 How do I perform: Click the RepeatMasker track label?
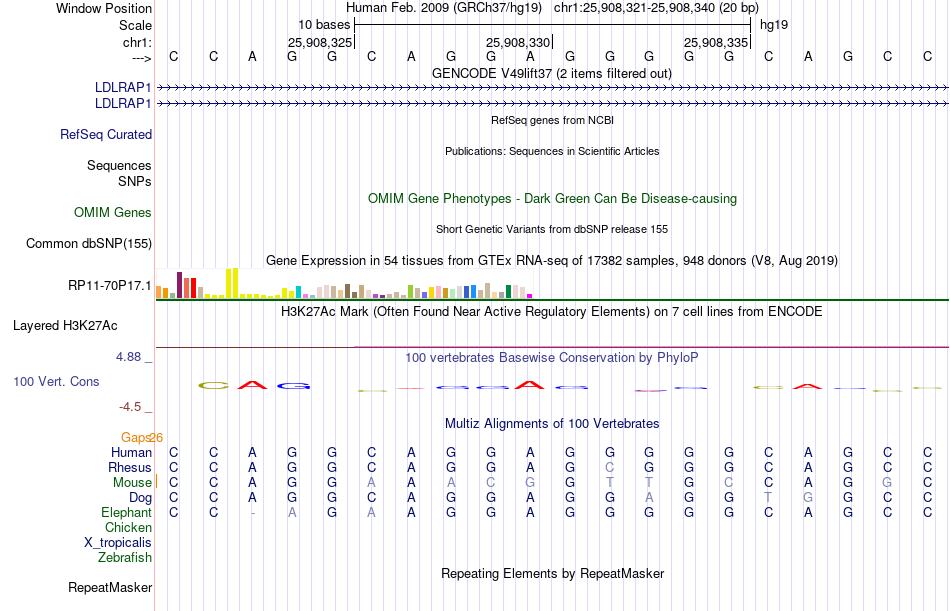[110, 587]
